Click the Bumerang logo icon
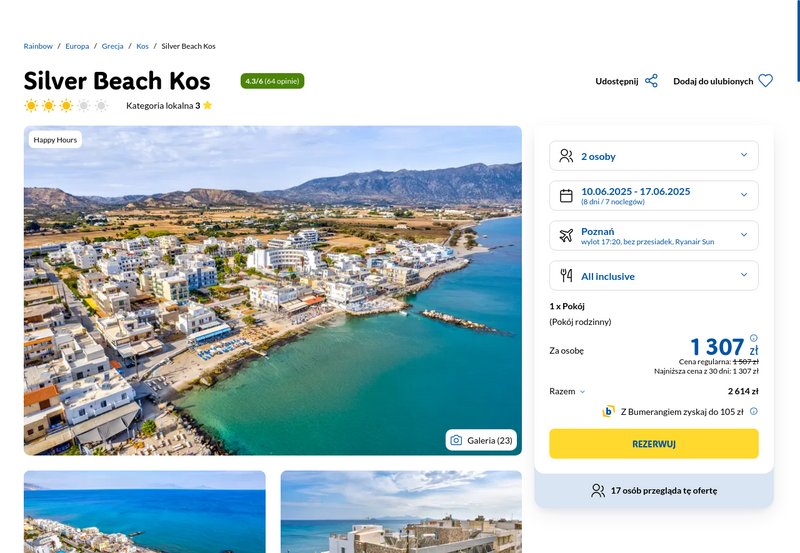The image size is (800, 553). (x=608, y=411)
